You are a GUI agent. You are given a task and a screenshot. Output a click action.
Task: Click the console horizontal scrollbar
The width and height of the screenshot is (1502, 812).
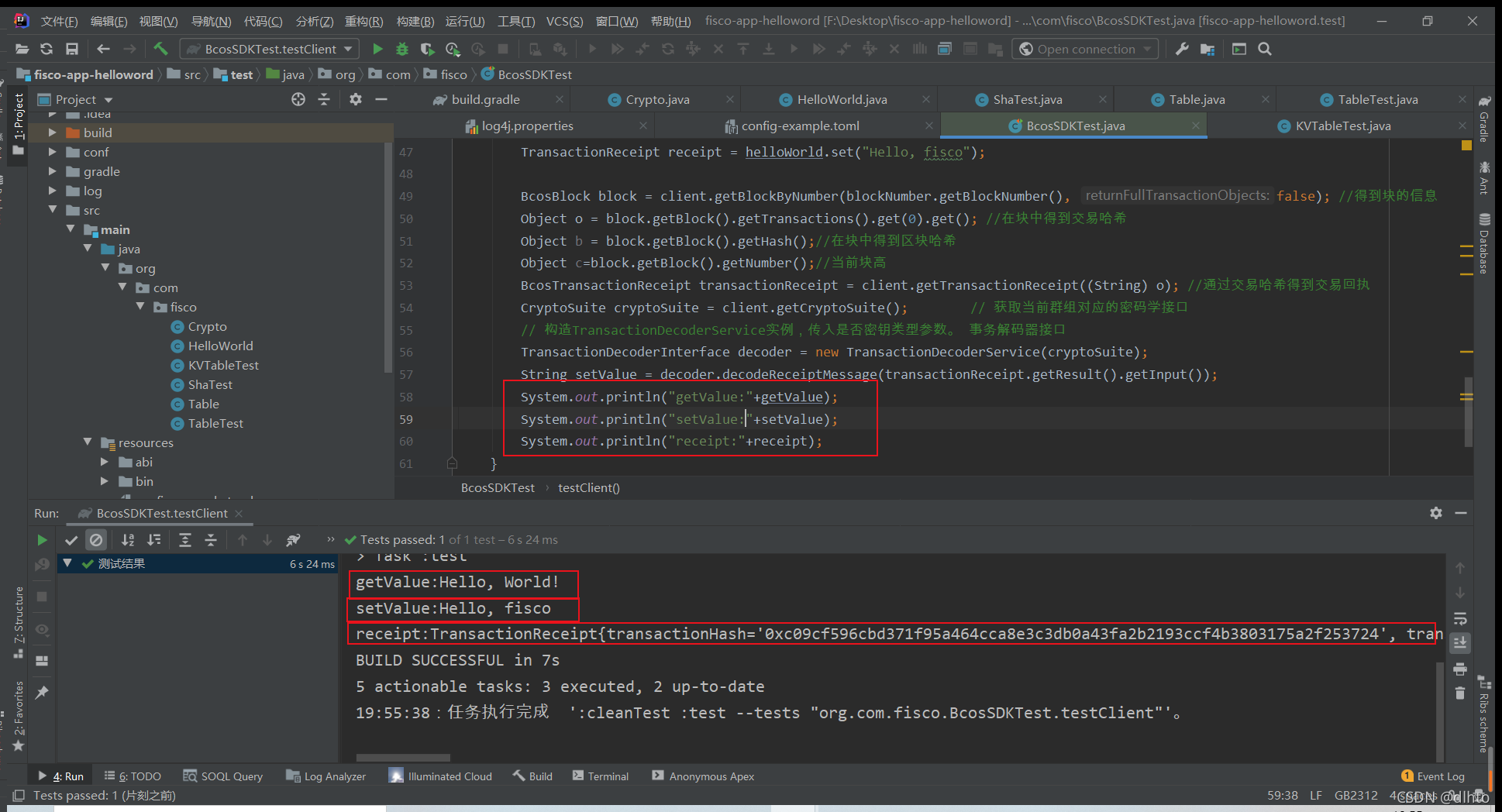[x=403, y=757]
